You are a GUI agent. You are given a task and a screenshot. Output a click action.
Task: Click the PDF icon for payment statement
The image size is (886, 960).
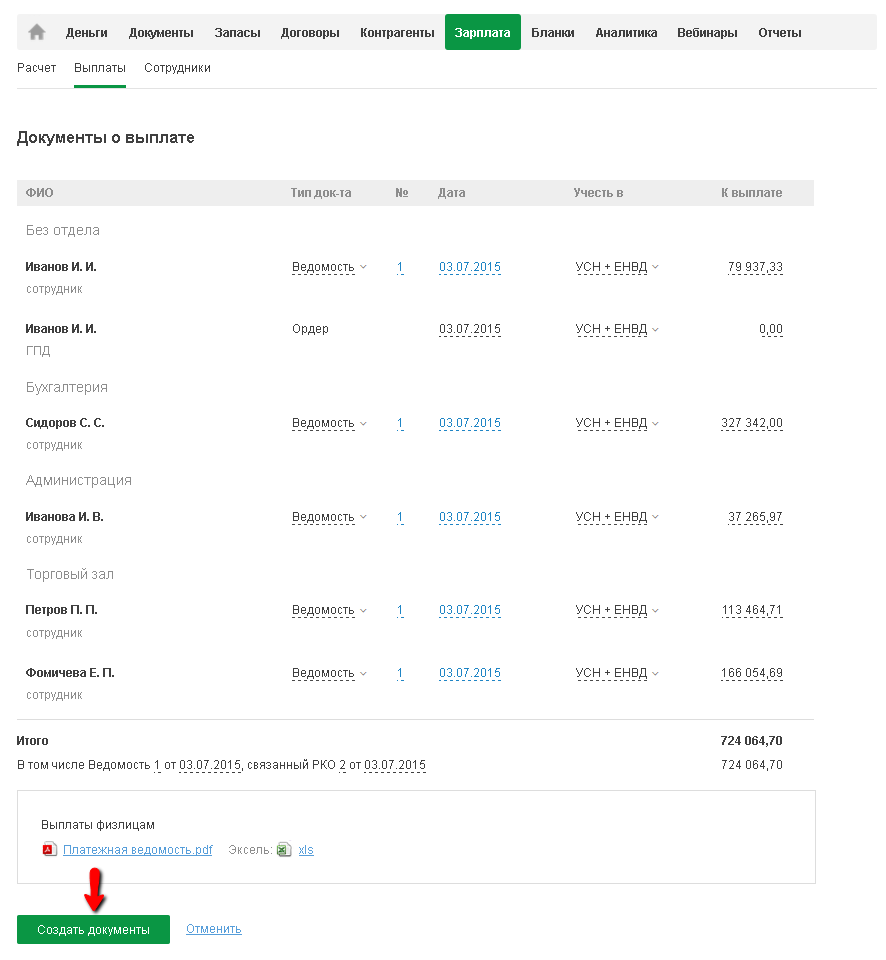click(x=49, y=850)
